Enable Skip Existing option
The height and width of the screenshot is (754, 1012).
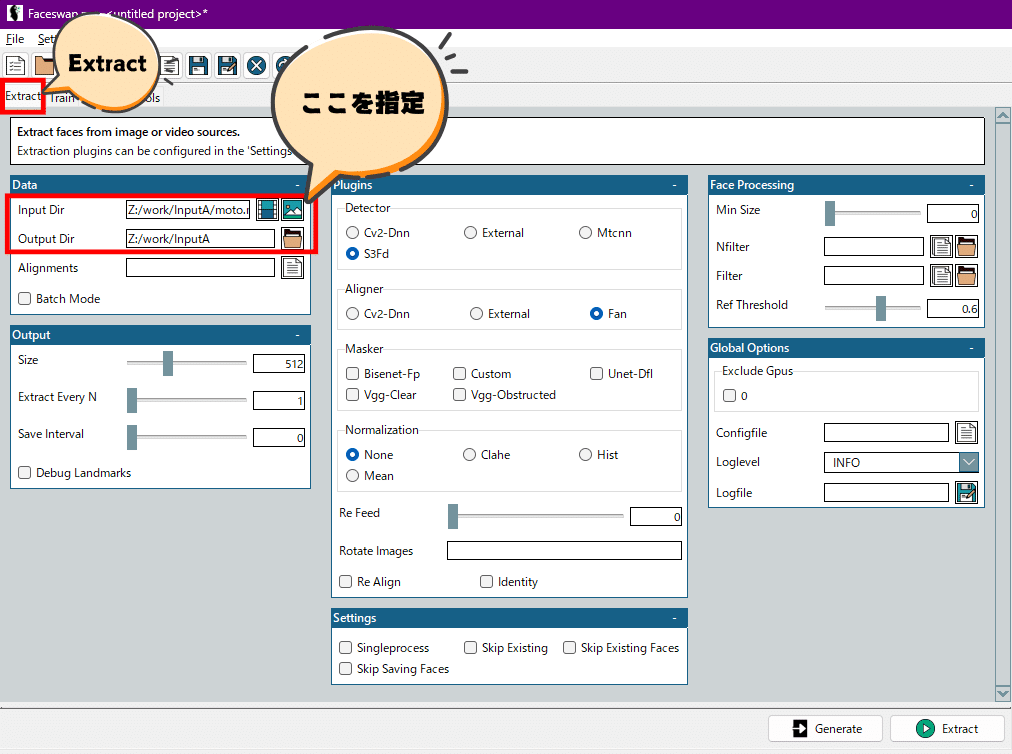coord(471,647)
